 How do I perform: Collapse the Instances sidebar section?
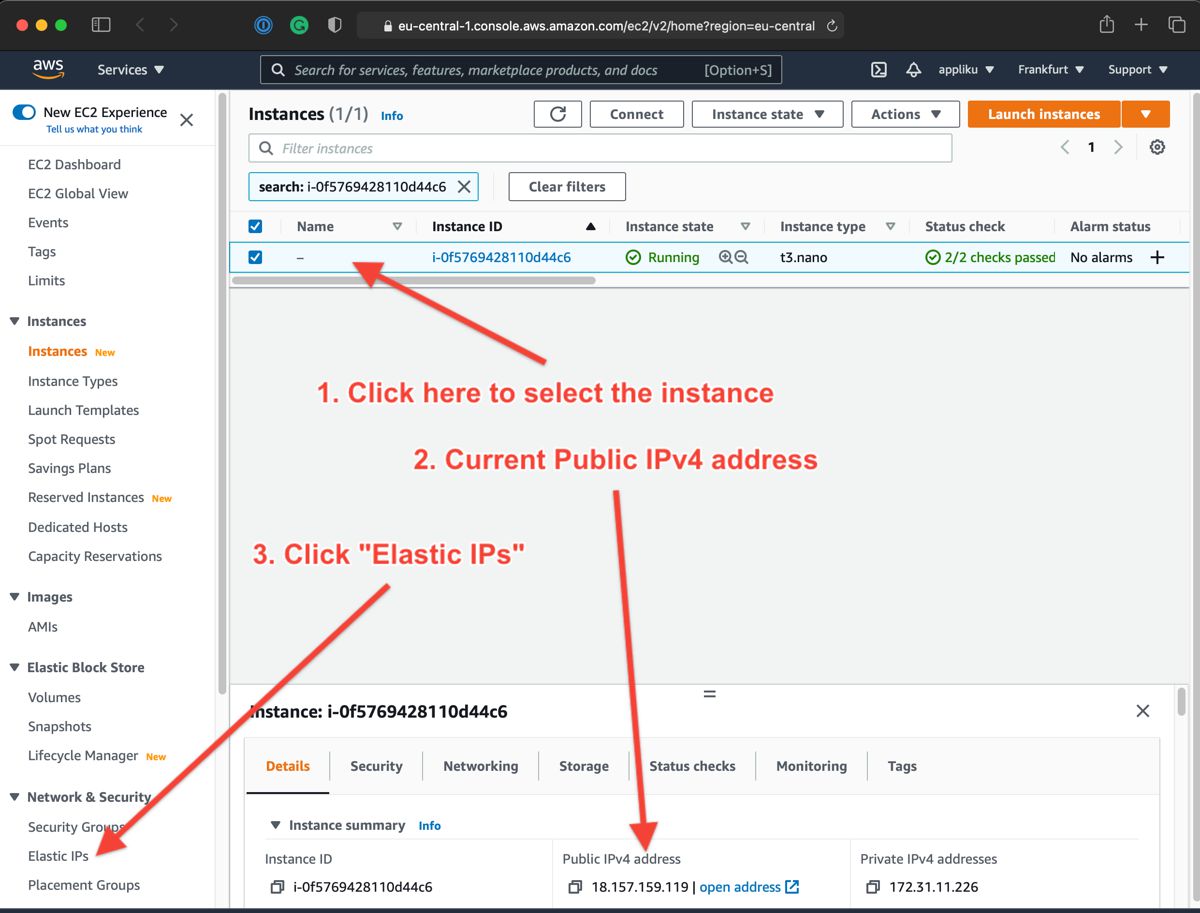[x=15, y=321]
